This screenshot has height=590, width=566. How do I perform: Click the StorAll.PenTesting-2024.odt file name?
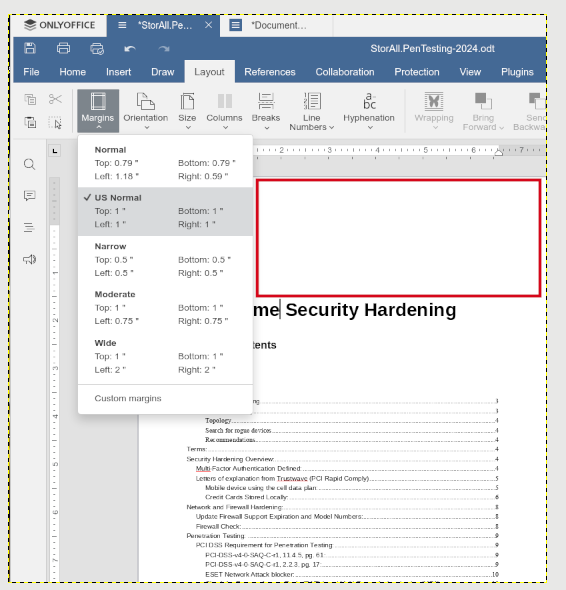click(432, 49)
